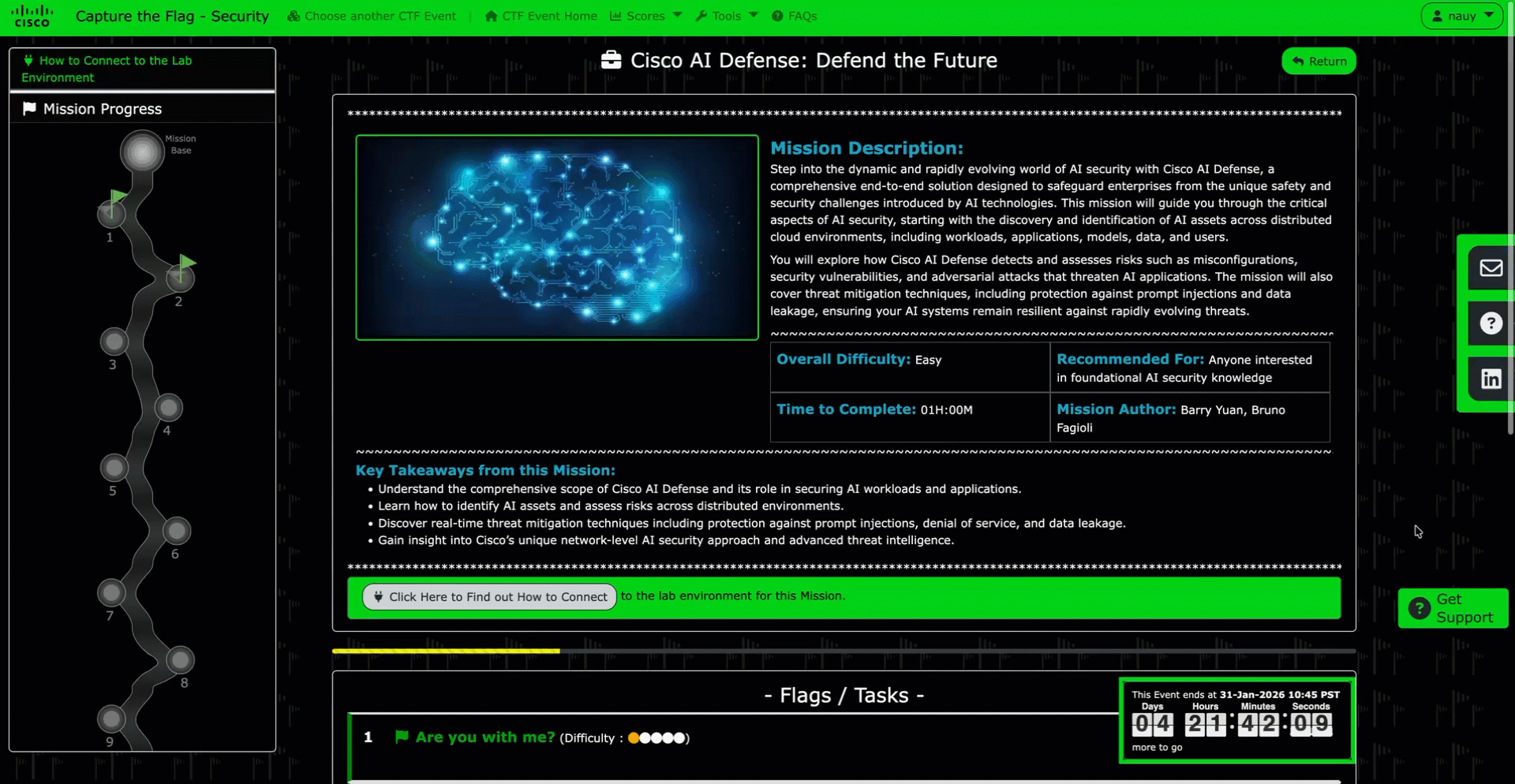
Task: Select mission progress node 9
Action: (111, 719)
